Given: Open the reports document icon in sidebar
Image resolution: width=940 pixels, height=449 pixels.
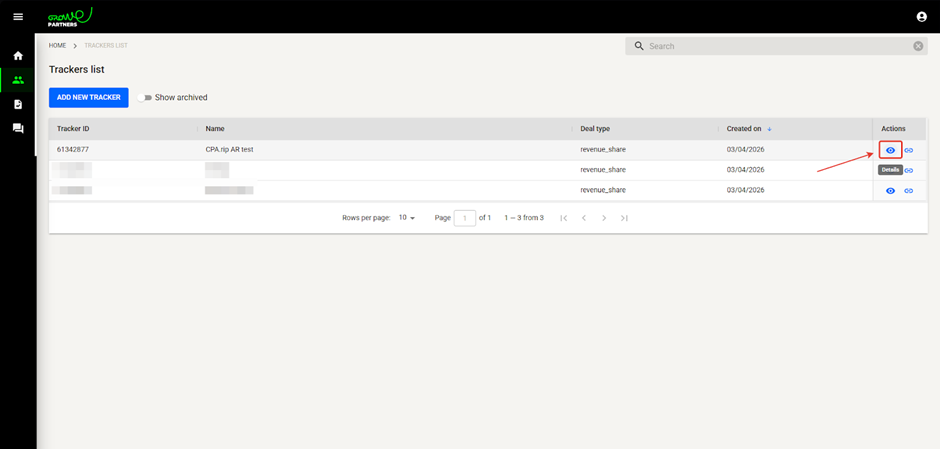Looking at the screenshot, I should (x=18, y=104).
